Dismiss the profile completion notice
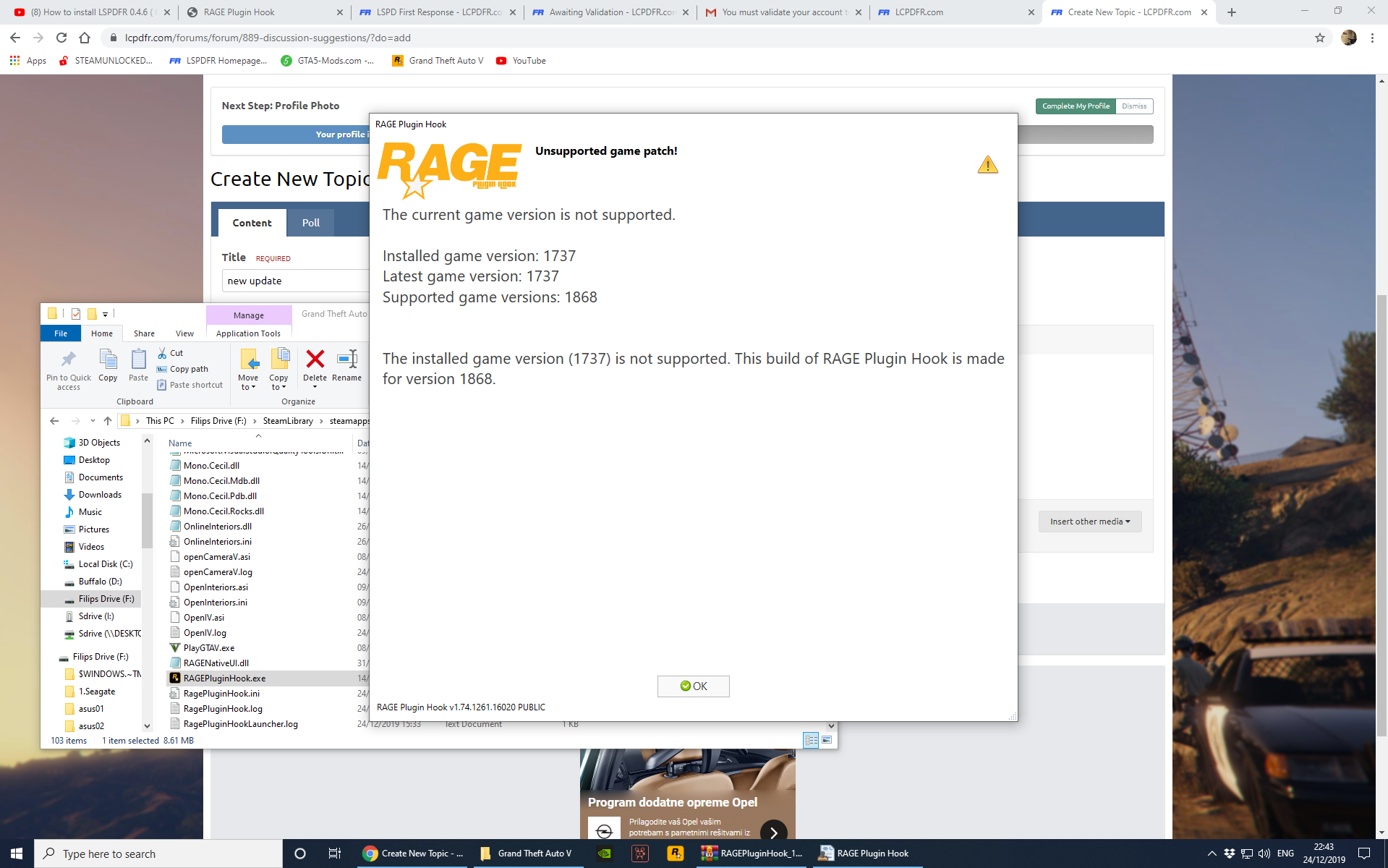The width and height of the screenshot is (1388, 868). click(x=1134, y=106)
